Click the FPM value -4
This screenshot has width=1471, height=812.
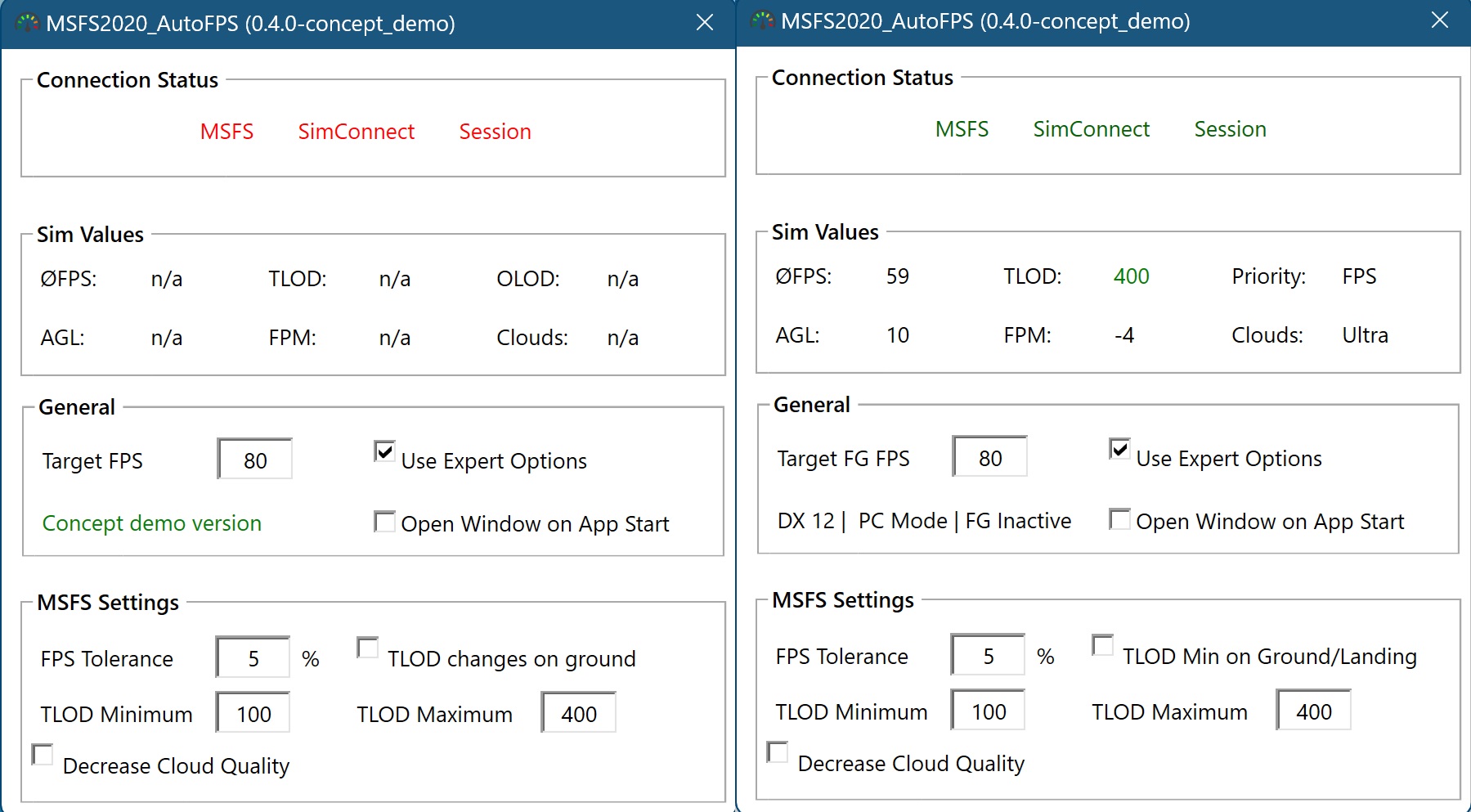1124,335
